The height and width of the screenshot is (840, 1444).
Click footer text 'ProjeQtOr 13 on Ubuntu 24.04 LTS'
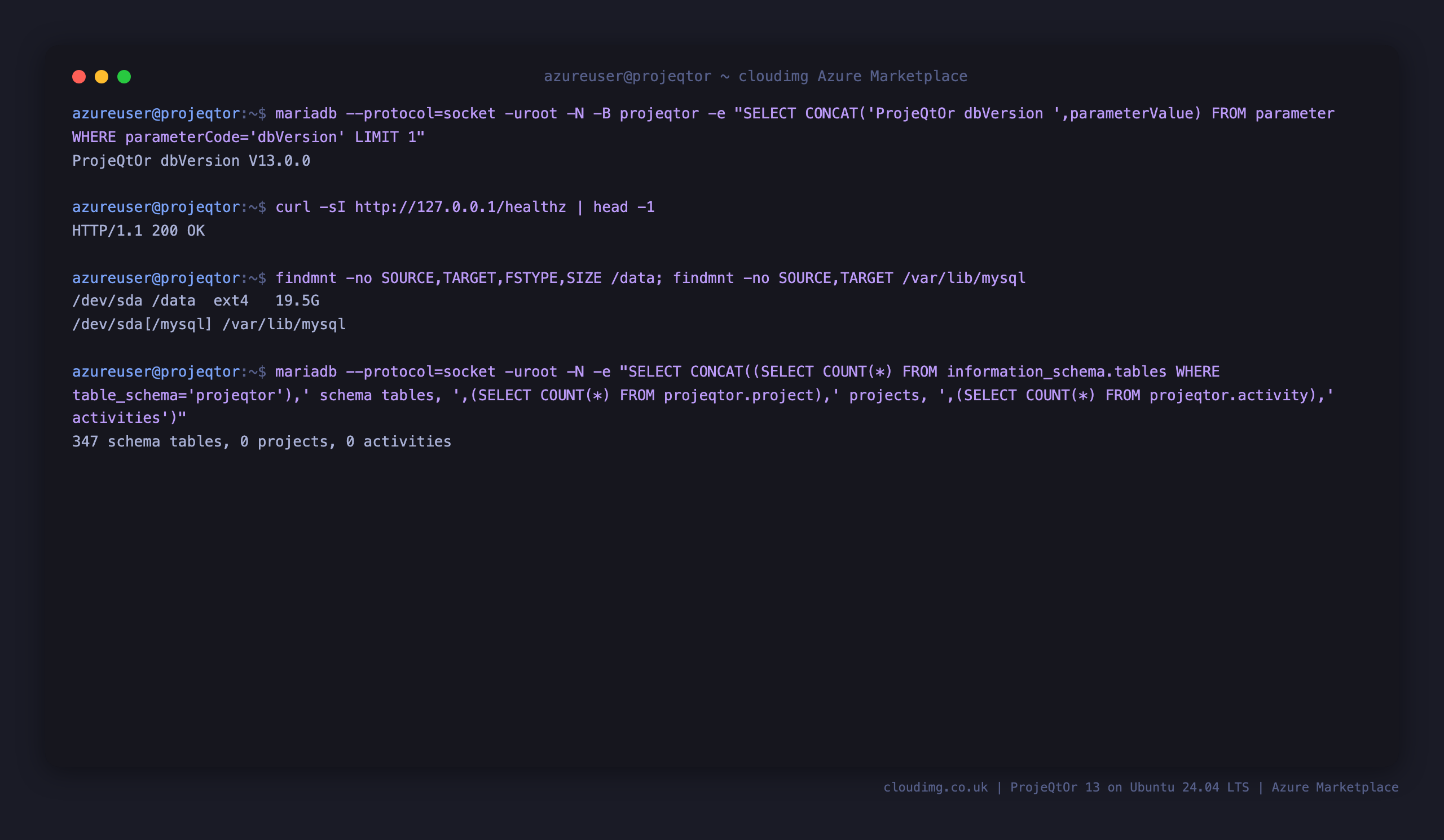1129,788
